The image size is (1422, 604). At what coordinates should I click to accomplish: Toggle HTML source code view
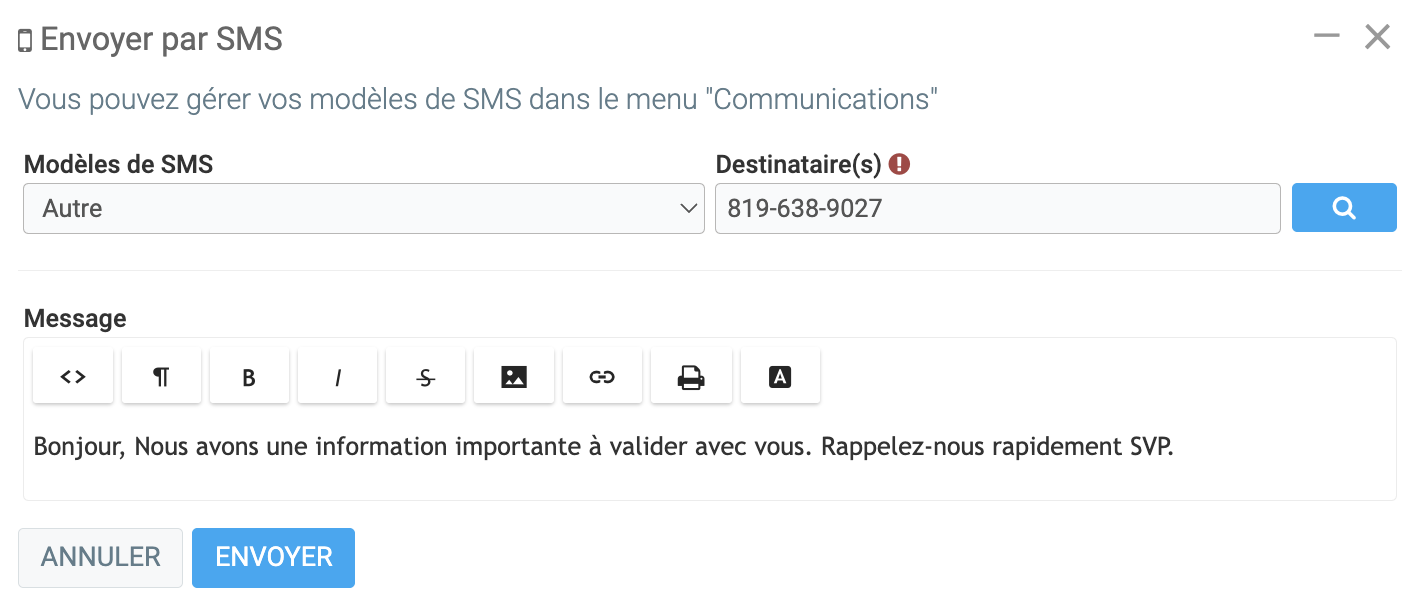click(73, 377)
